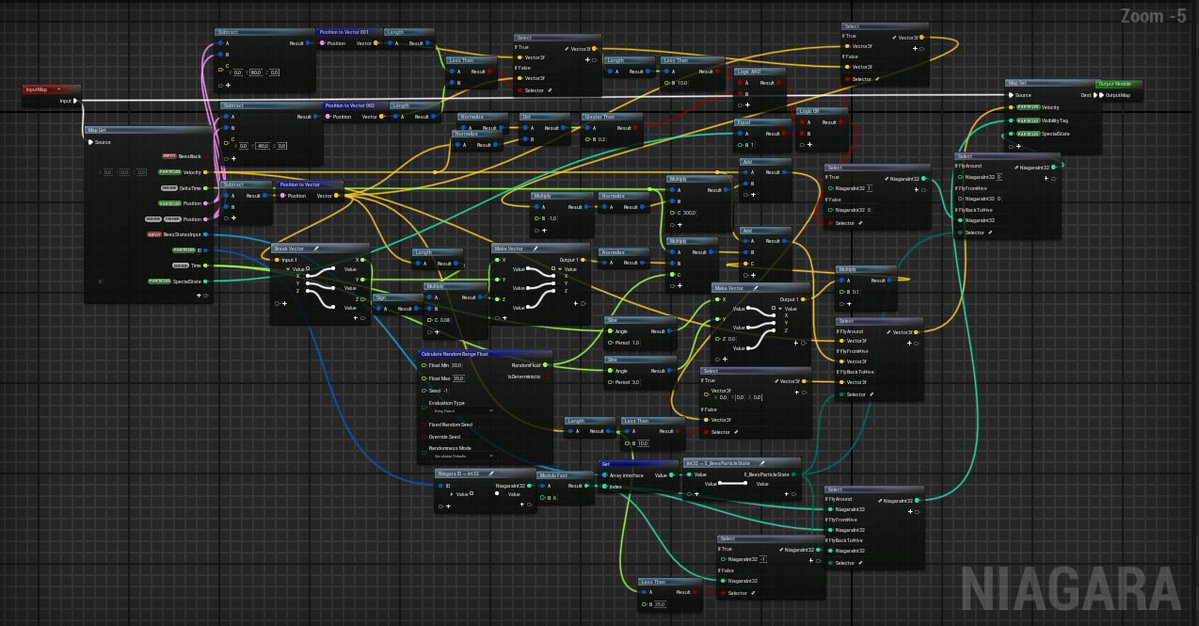
Task: Toggle the BeesBack checkbox in Map Get
Action: click(x=207, y=156)
